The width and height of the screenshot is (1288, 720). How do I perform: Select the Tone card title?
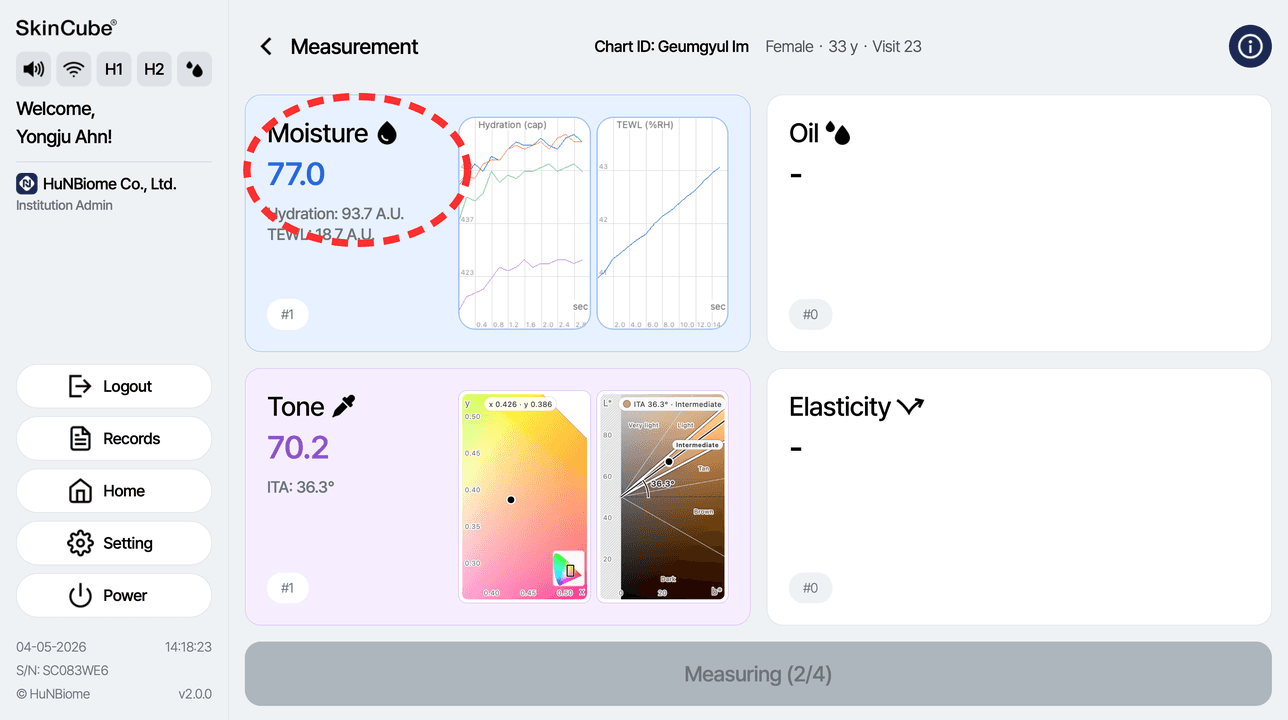[296, 406]
